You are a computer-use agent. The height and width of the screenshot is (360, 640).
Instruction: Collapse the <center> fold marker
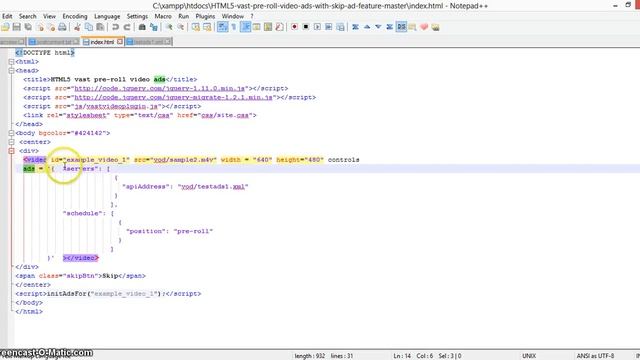[11, 142]
